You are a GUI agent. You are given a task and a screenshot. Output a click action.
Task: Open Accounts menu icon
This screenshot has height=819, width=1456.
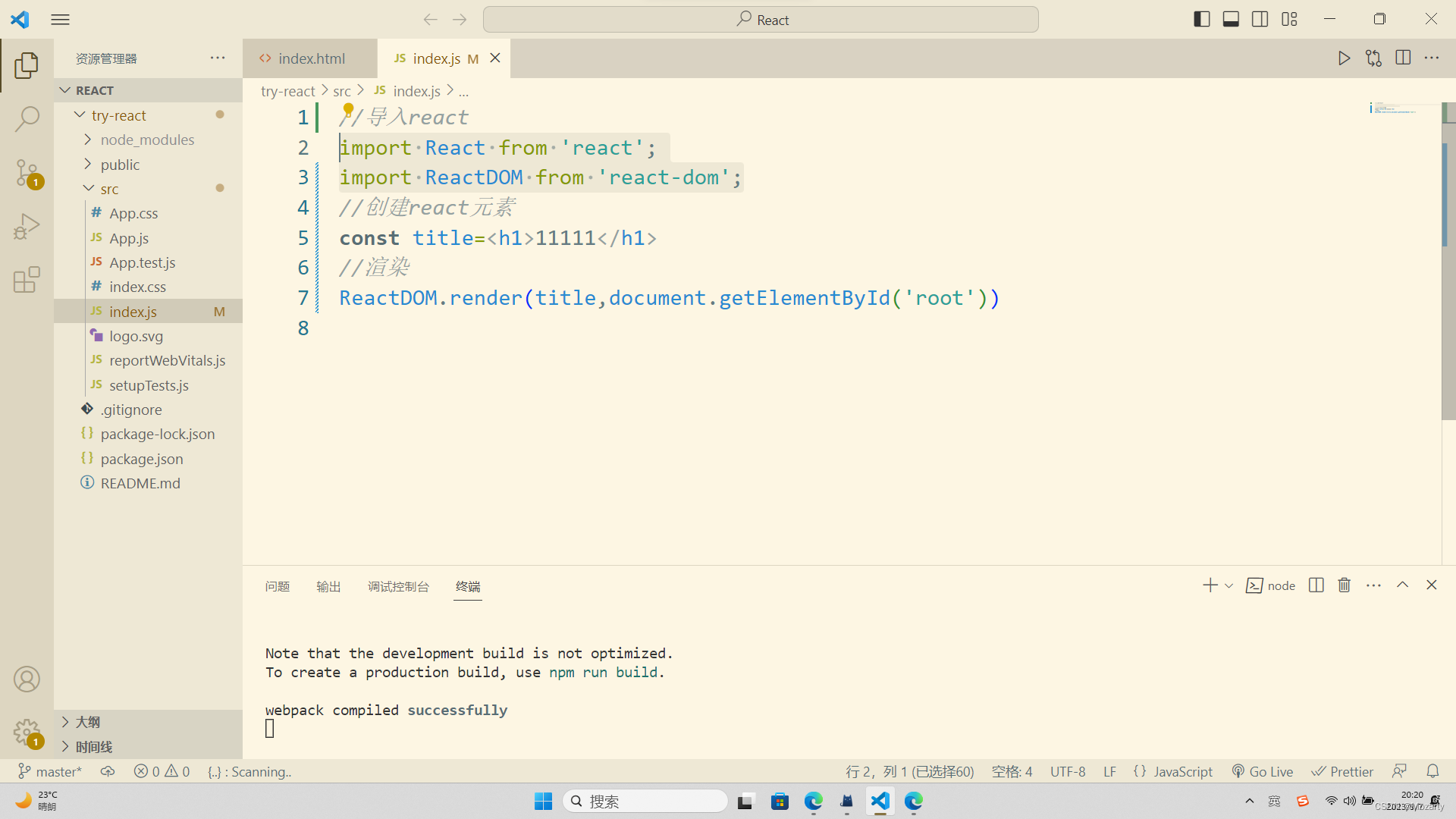coord(27,679)
